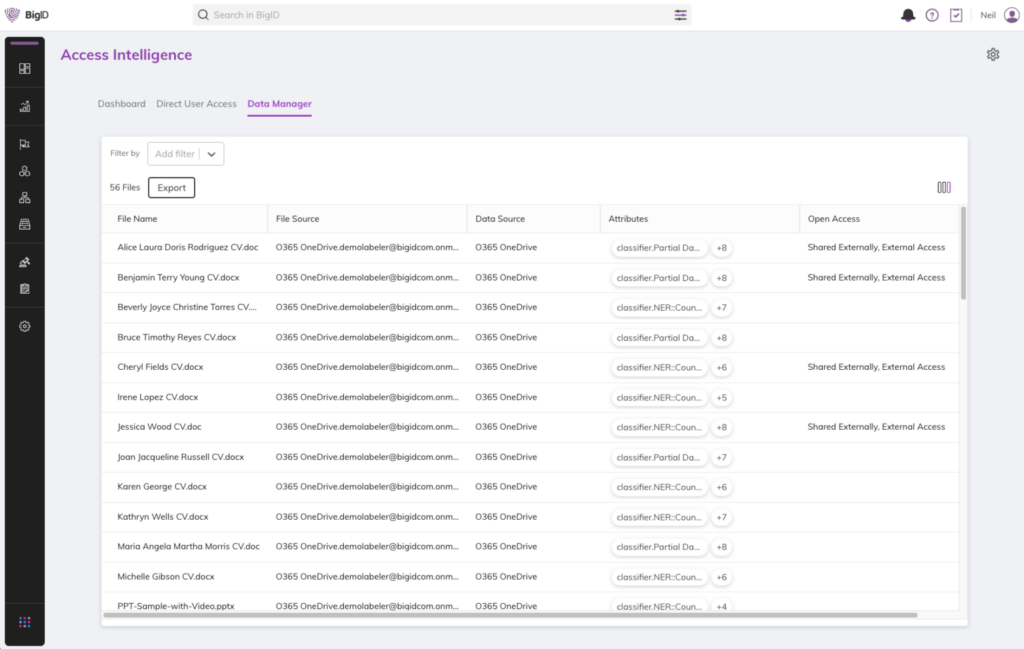Select Karen George CV.docx file
This screenshot has width=1024, height=649.
click(162, 487)
